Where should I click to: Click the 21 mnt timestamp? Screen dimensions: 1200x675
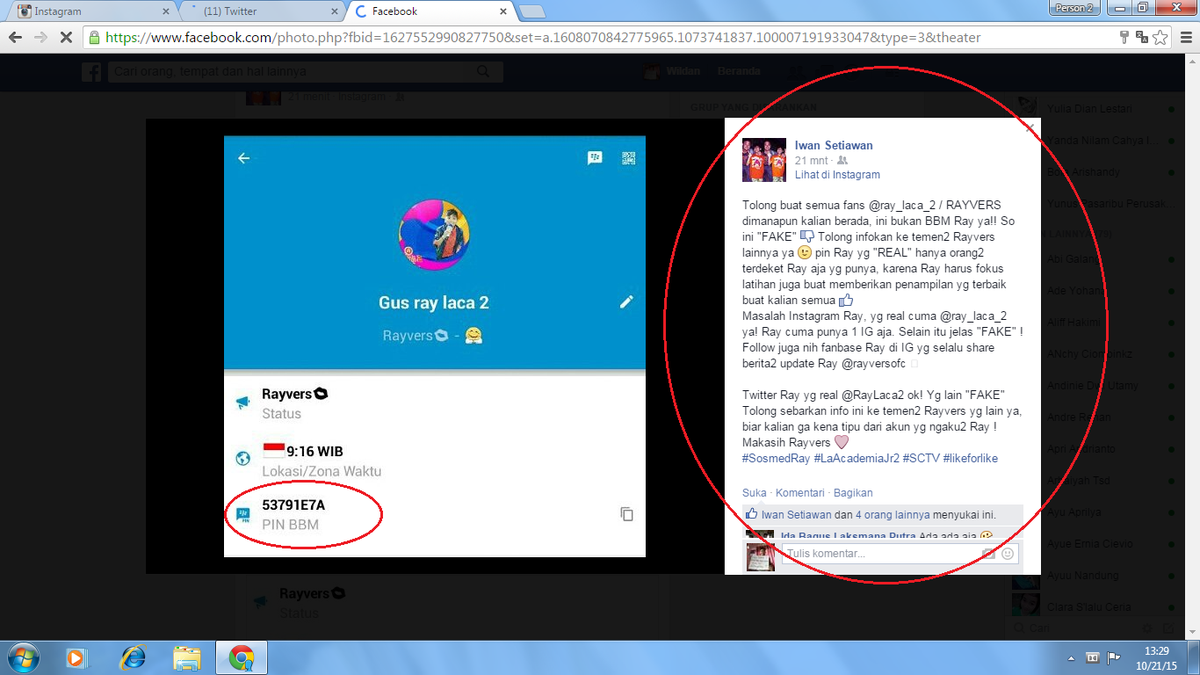(812, 160)
